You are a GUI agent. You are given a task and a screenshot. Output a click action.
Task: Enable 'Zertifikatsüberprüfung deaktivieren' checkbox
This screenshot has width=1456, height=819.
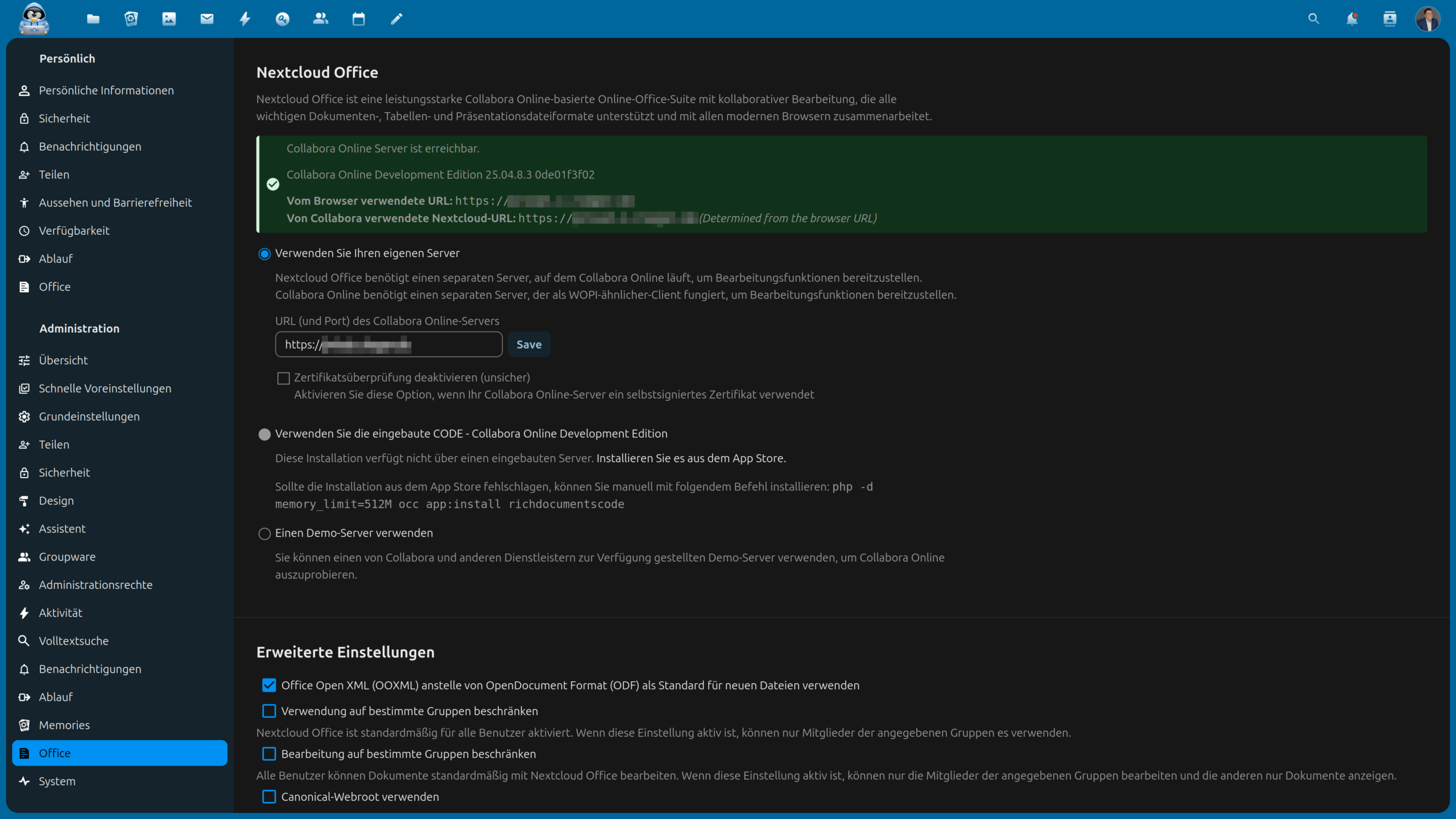pyautogui.click(x=283, y=378)
